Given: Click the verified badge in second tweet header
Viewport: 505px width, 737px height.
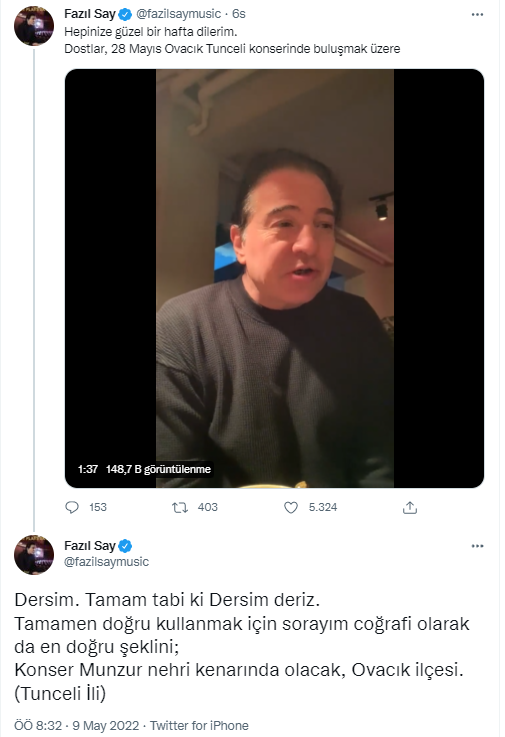Looking at the screenshot, I should point(125,546).
